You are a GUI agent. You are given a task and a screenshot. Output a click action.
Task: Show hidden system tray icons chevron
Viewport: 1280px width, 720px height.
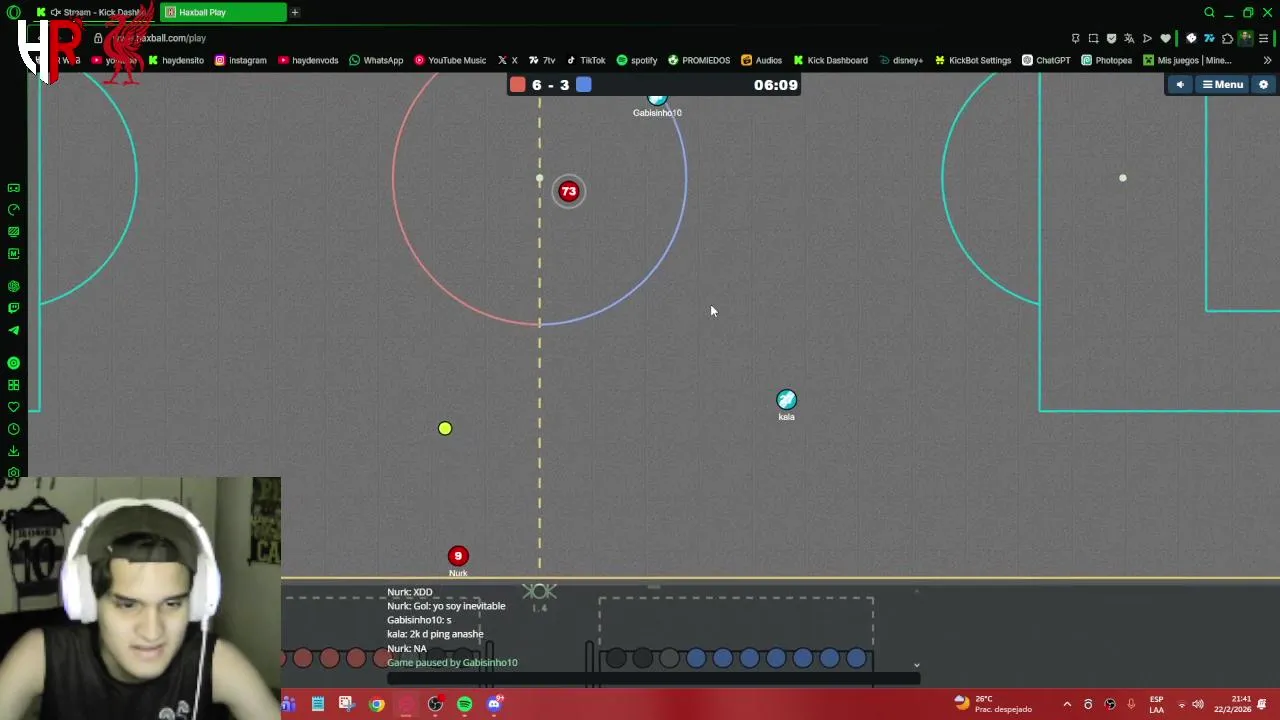1067,704
